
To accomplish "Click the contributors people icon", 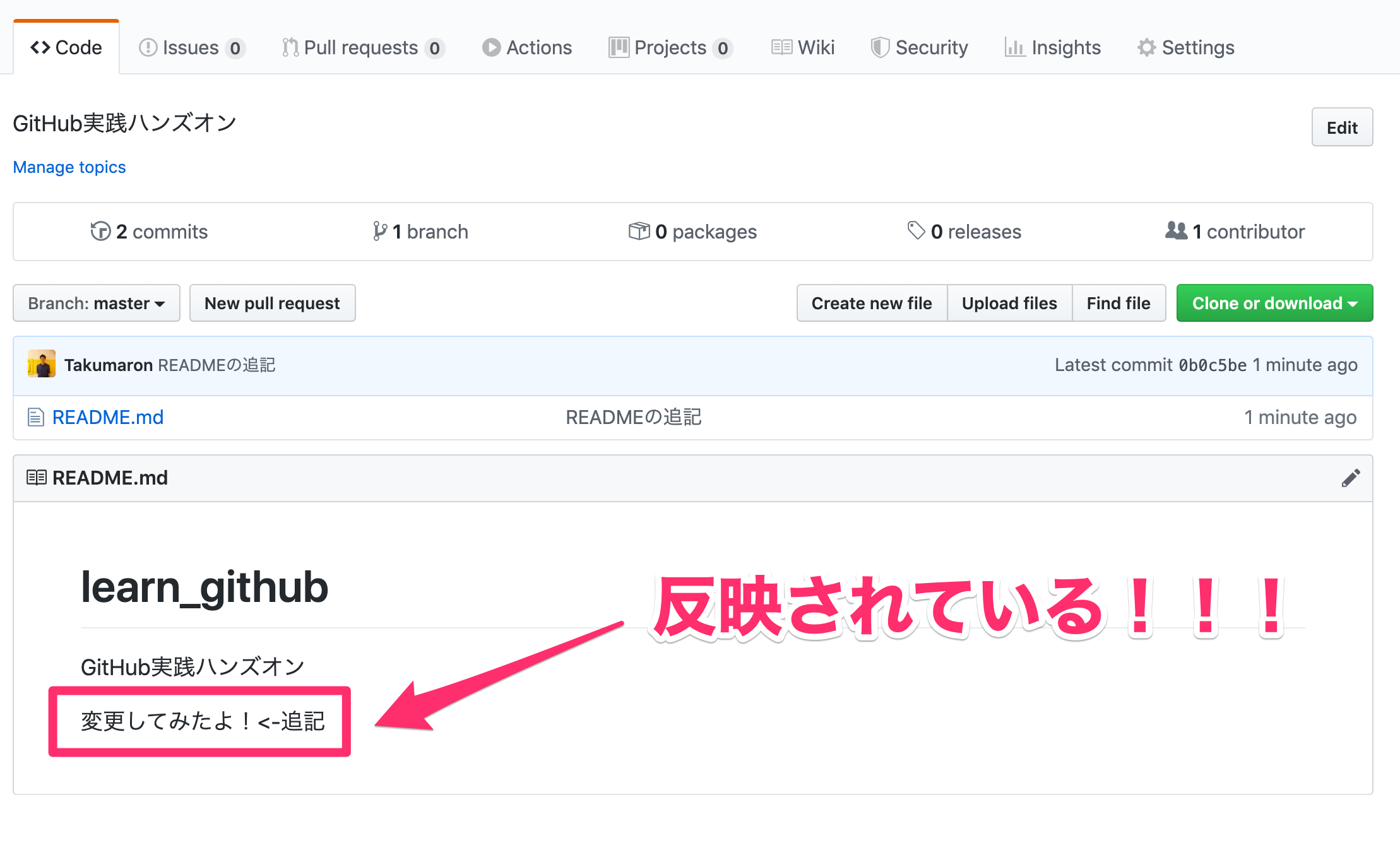I will pos(1176,230).
